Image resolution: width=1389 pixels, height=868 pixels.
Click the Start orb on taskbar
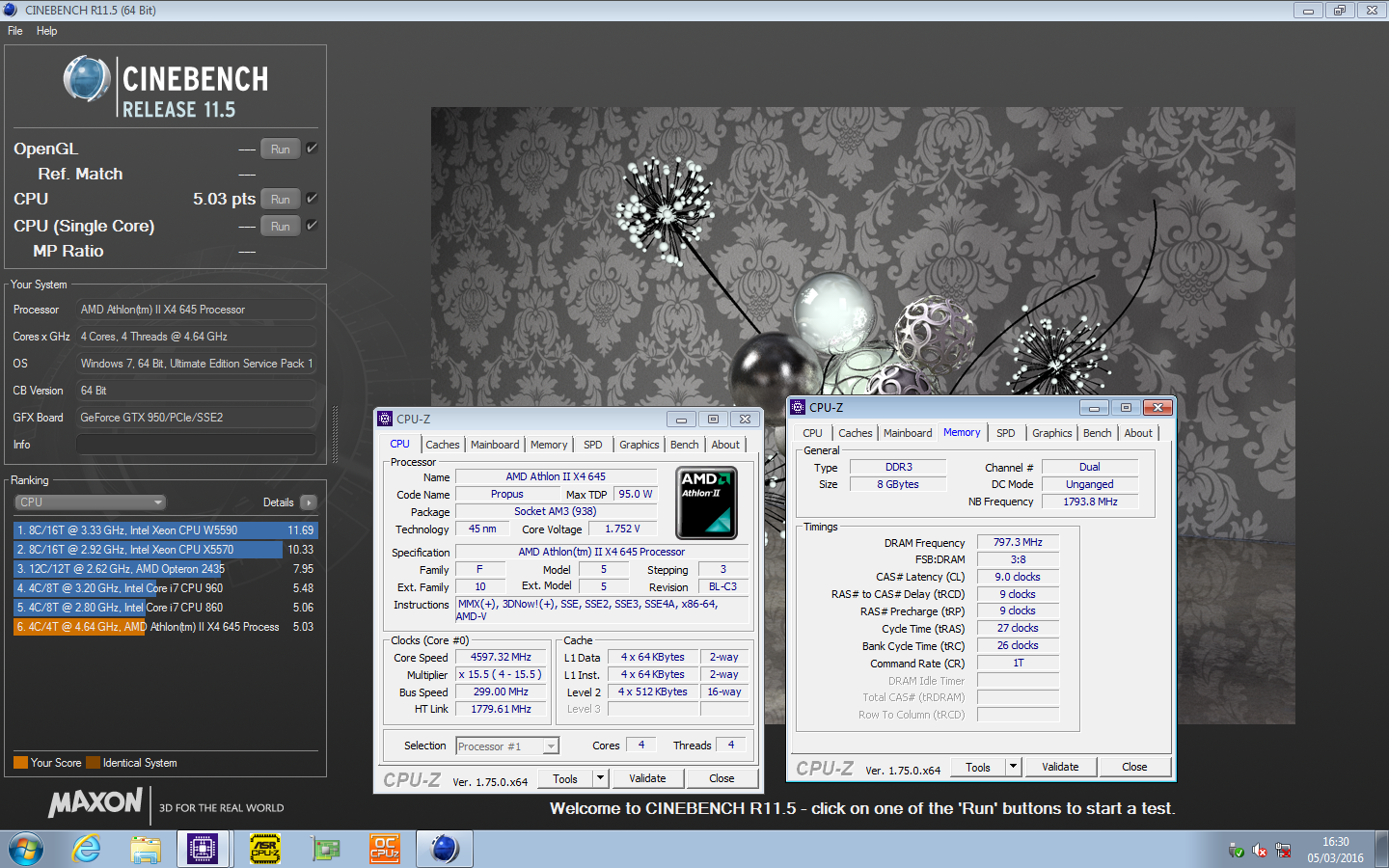(25, 849)
